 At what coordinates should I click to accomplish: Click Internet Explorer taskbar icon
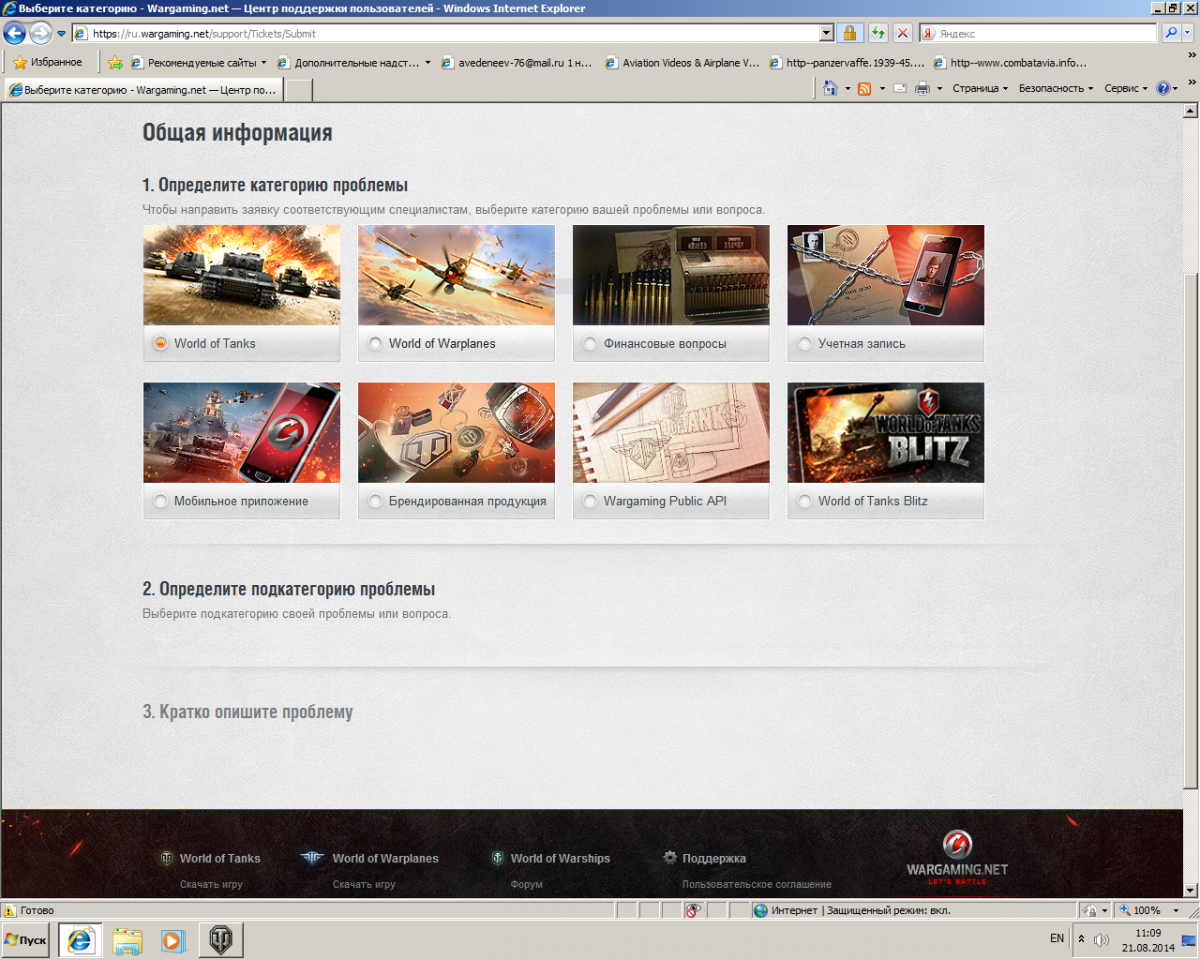pyautogui.click(x=80, y=940)
